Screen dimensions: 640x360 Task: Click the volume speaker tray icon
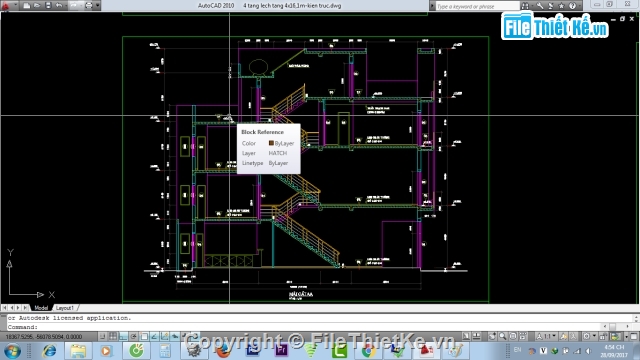coord(588,351)
